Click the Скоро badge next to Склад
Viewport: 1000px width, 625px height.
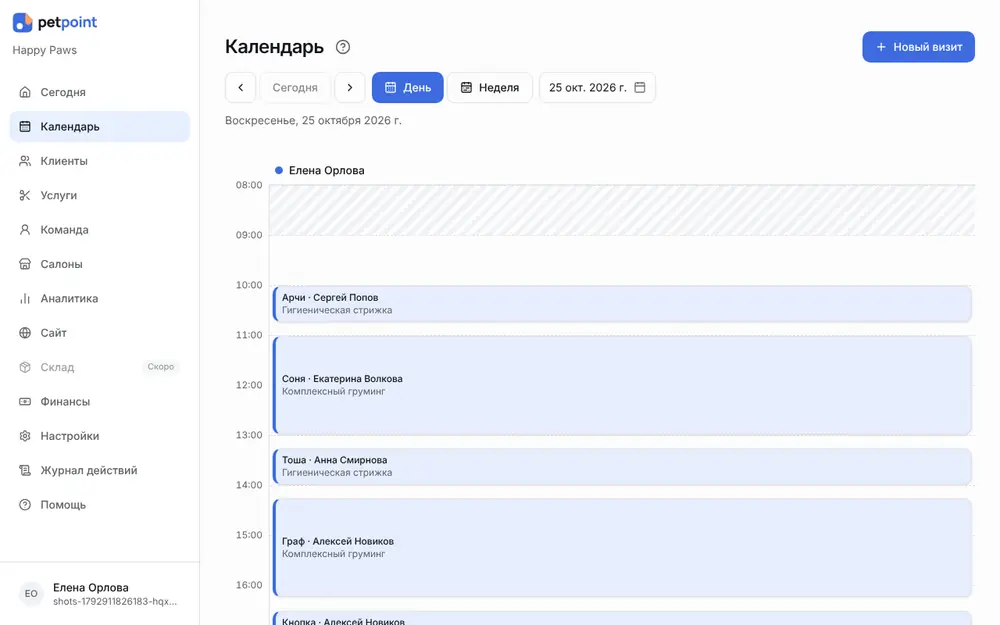[x=161, y=367]
